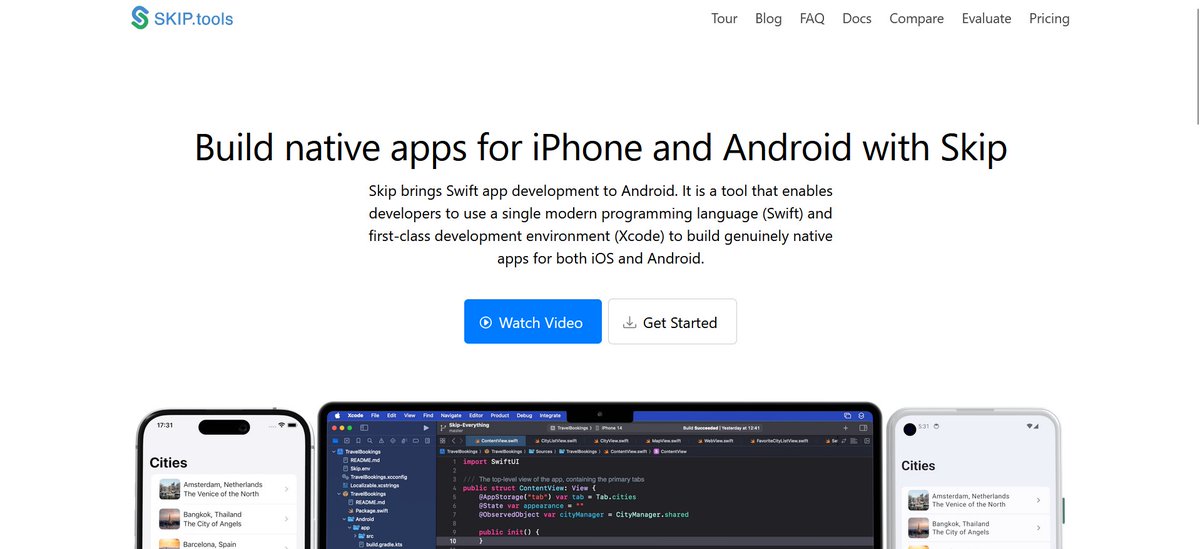This screenshot has width=1200, height=549.
Task: Open the FAQ page
Action: [812, 18]
